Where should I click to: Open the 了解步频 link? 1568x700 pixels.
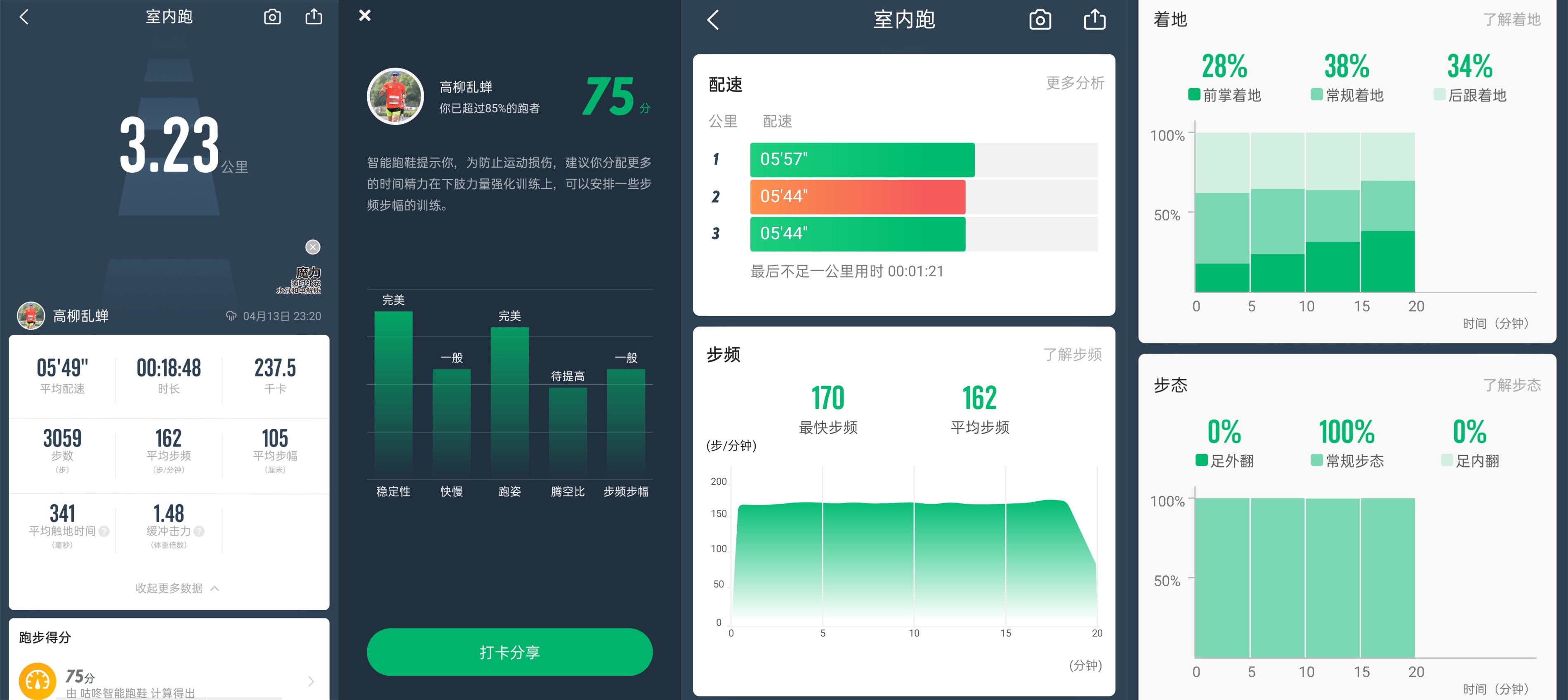(x=1073, y=355)
